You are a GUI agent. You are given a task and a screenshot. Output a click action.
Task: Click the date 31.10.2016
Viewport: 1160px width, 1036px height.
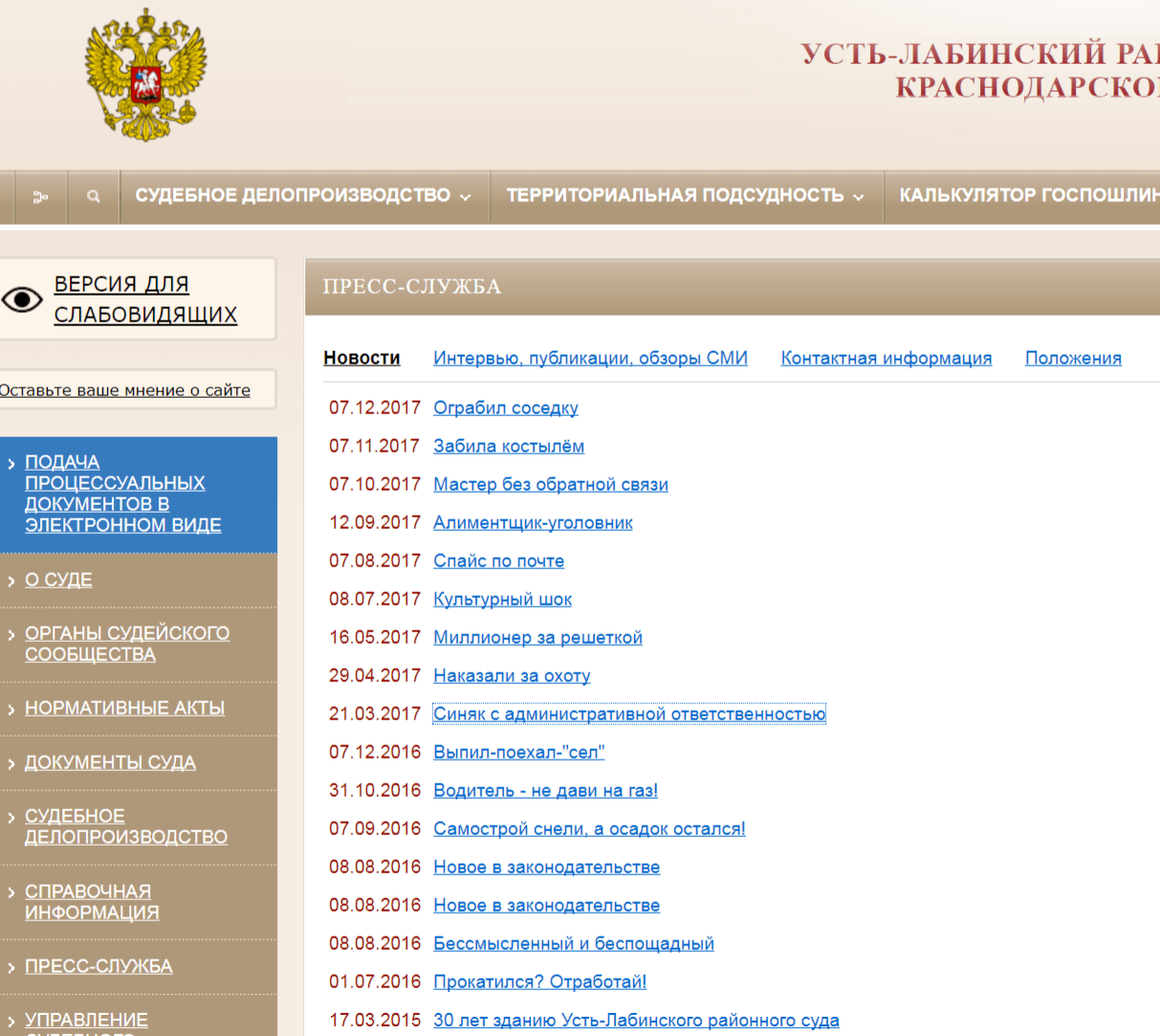click(x=375, y=790)
